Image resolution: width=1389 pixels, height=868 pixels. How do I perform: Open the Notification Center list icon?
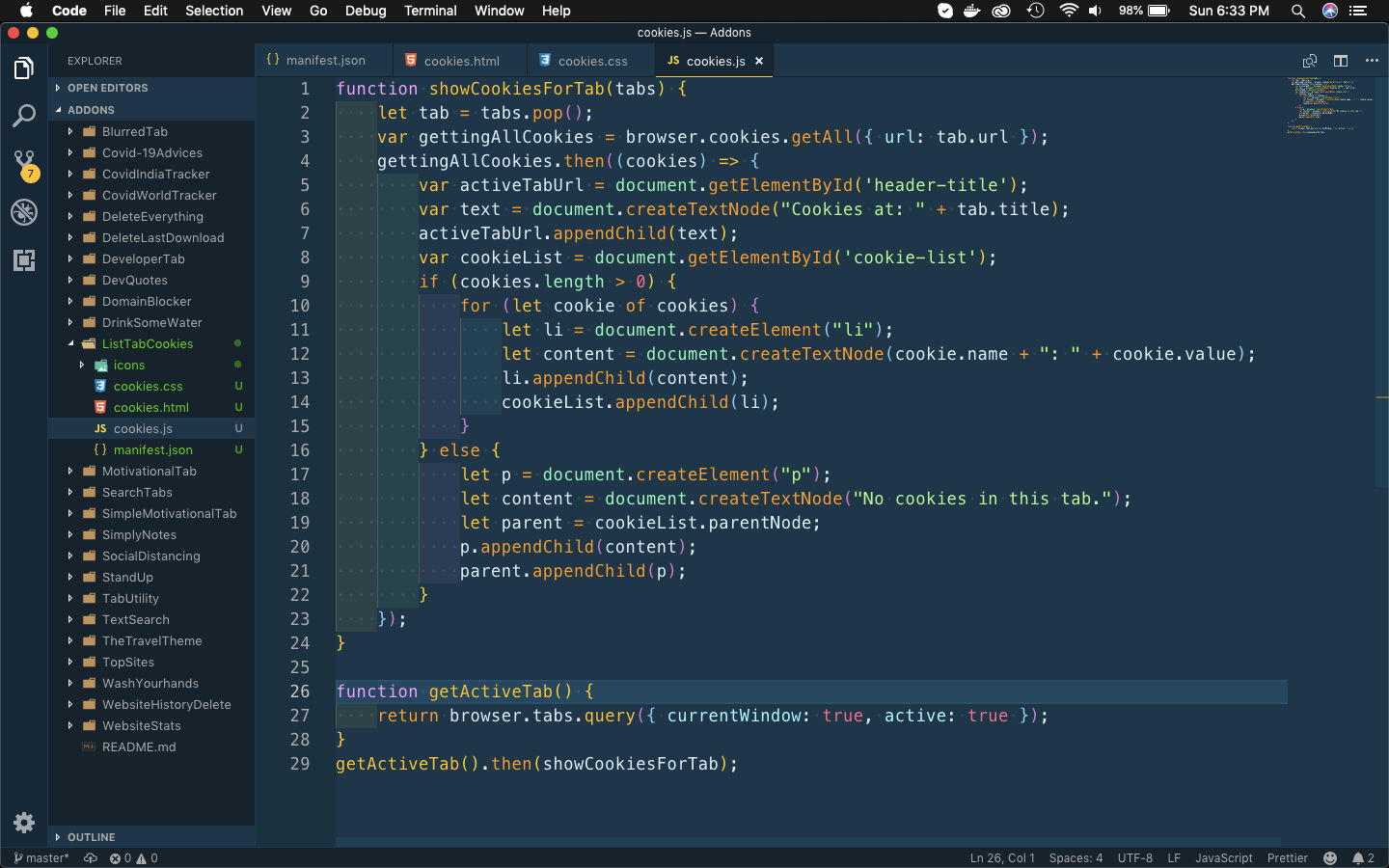coord(1359,11)
